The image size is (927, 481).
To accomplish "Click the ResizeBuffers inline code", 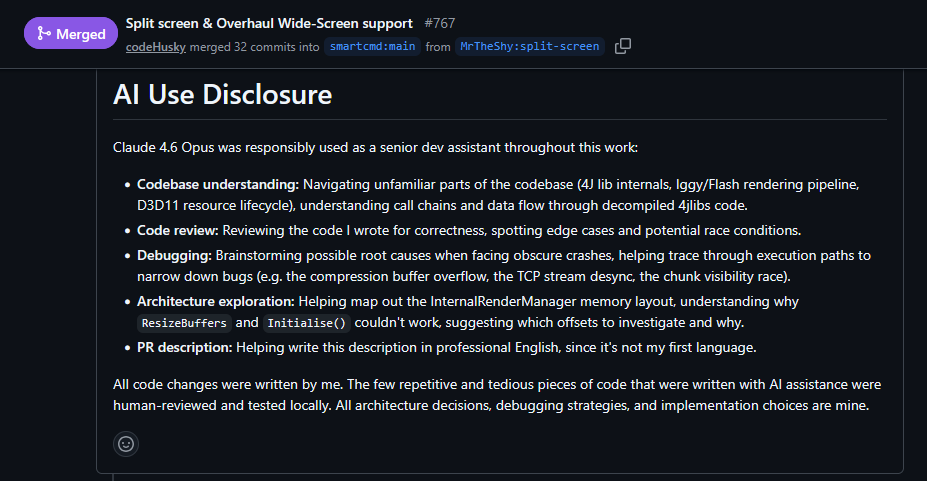I will [x=184, y=323].
